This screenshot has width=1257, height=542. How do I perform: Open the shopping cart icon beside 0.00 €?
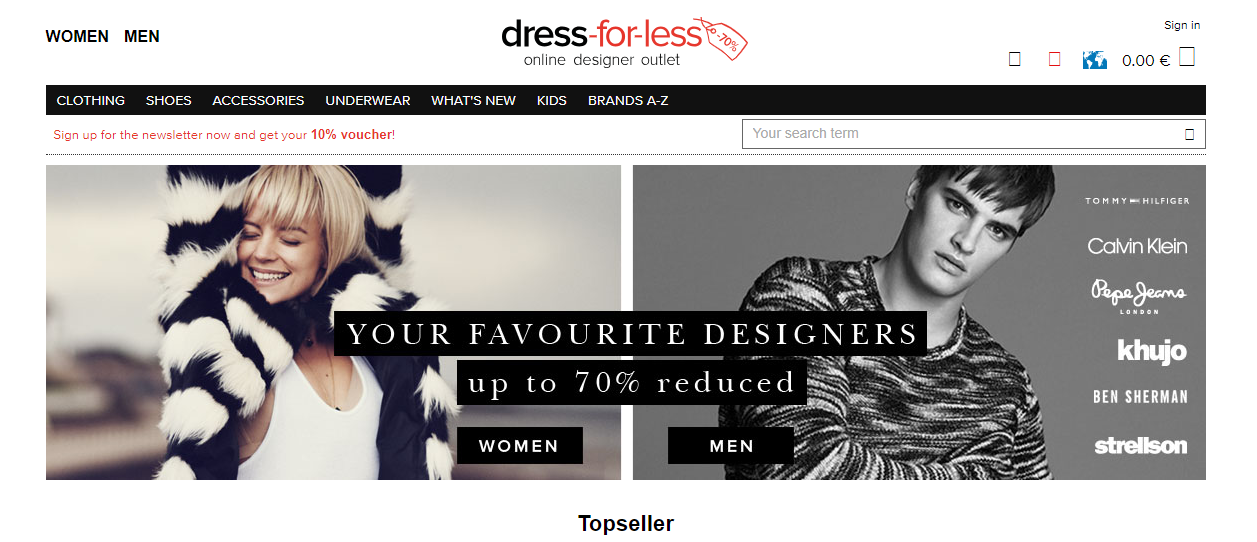click(x=1187, y=57)
